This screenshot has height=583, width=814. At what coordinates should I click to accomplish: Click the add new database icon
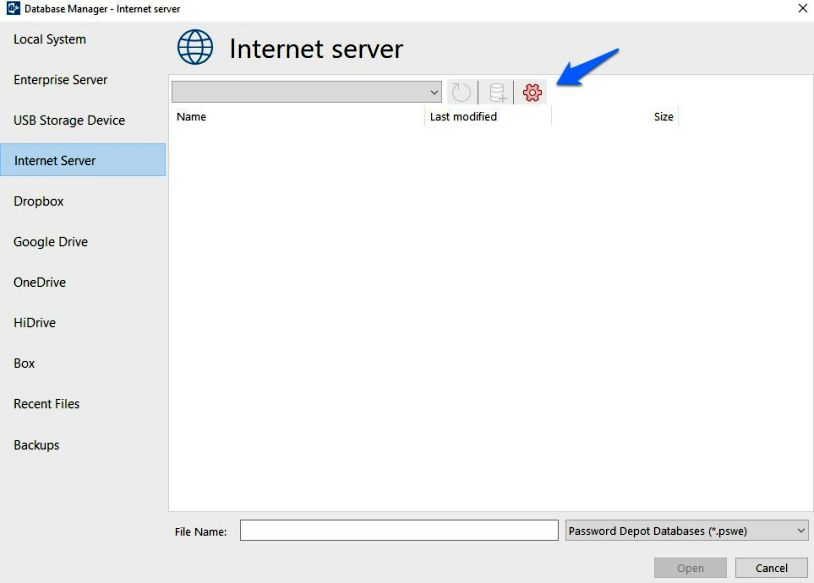497,92
